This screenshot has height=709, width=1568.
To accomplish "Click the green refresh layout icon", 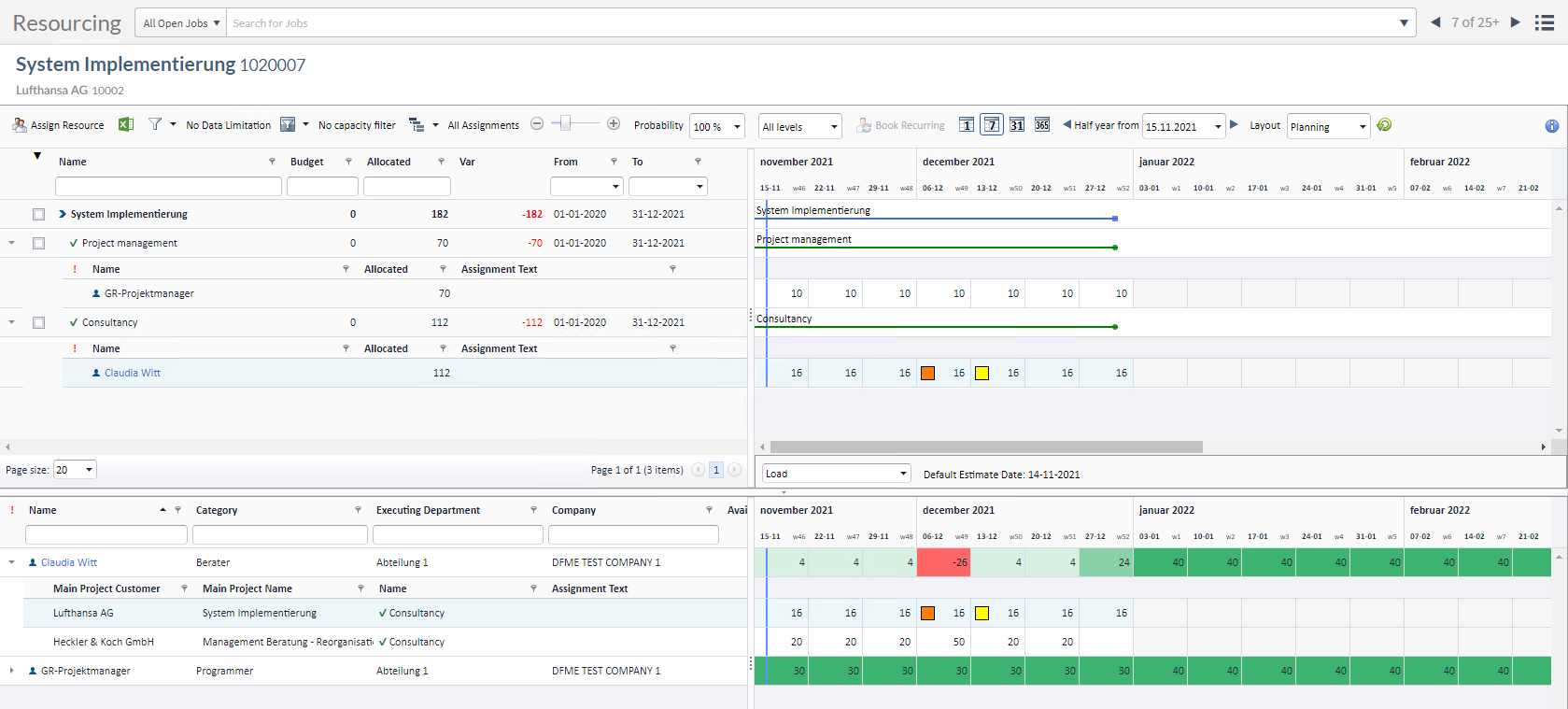I will click(x=1384, y=125).
